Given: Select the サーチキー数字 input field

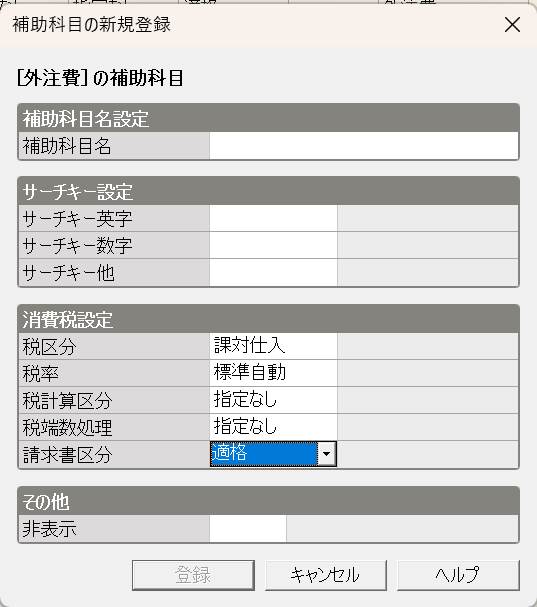Looking at the screenshot, I should pos(273,245).
